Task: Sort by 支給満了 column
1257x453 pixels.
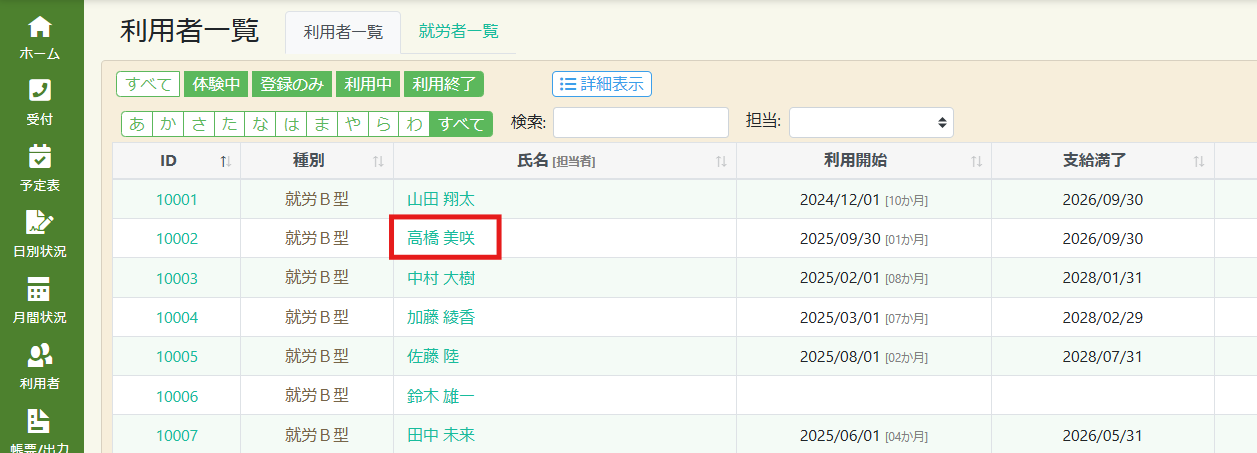Action: (1198, 161)
